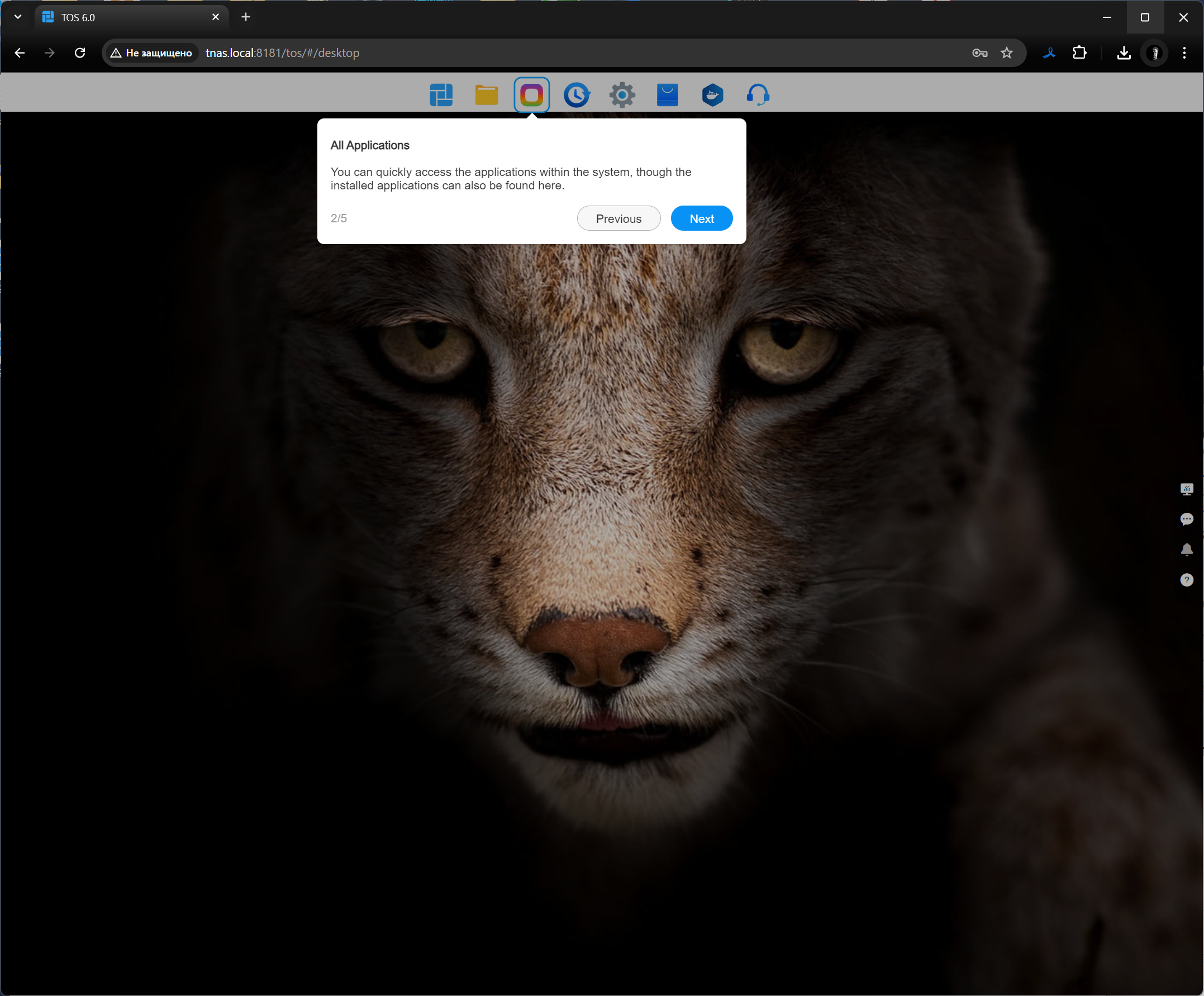Click Next in the tour popup
Screen dimensions: 1204x996
point(701,218)
